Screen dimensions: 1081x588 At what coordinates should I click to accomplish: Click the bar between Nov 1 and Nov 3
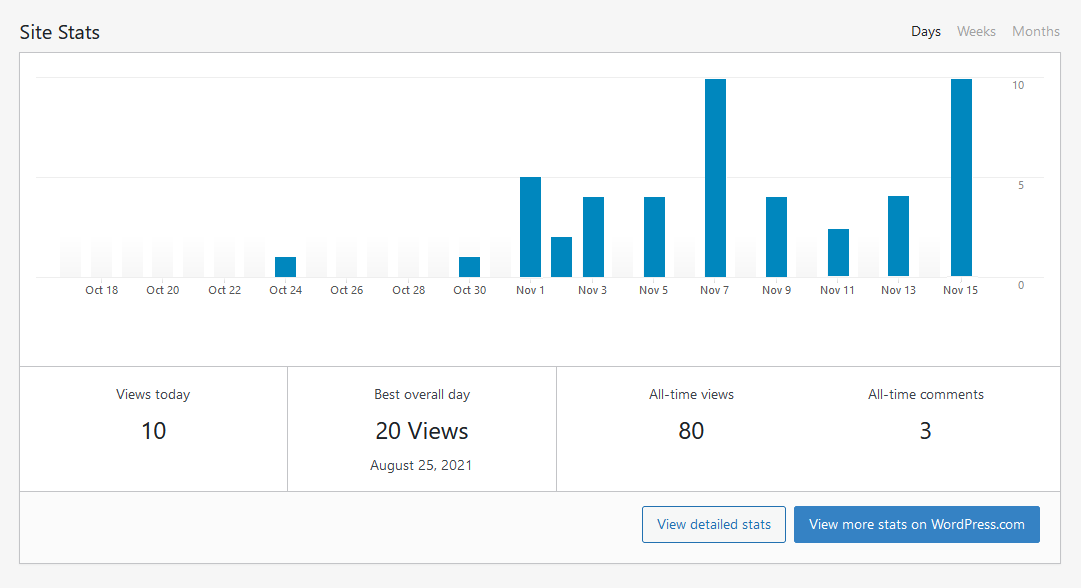tap(561, 257)
